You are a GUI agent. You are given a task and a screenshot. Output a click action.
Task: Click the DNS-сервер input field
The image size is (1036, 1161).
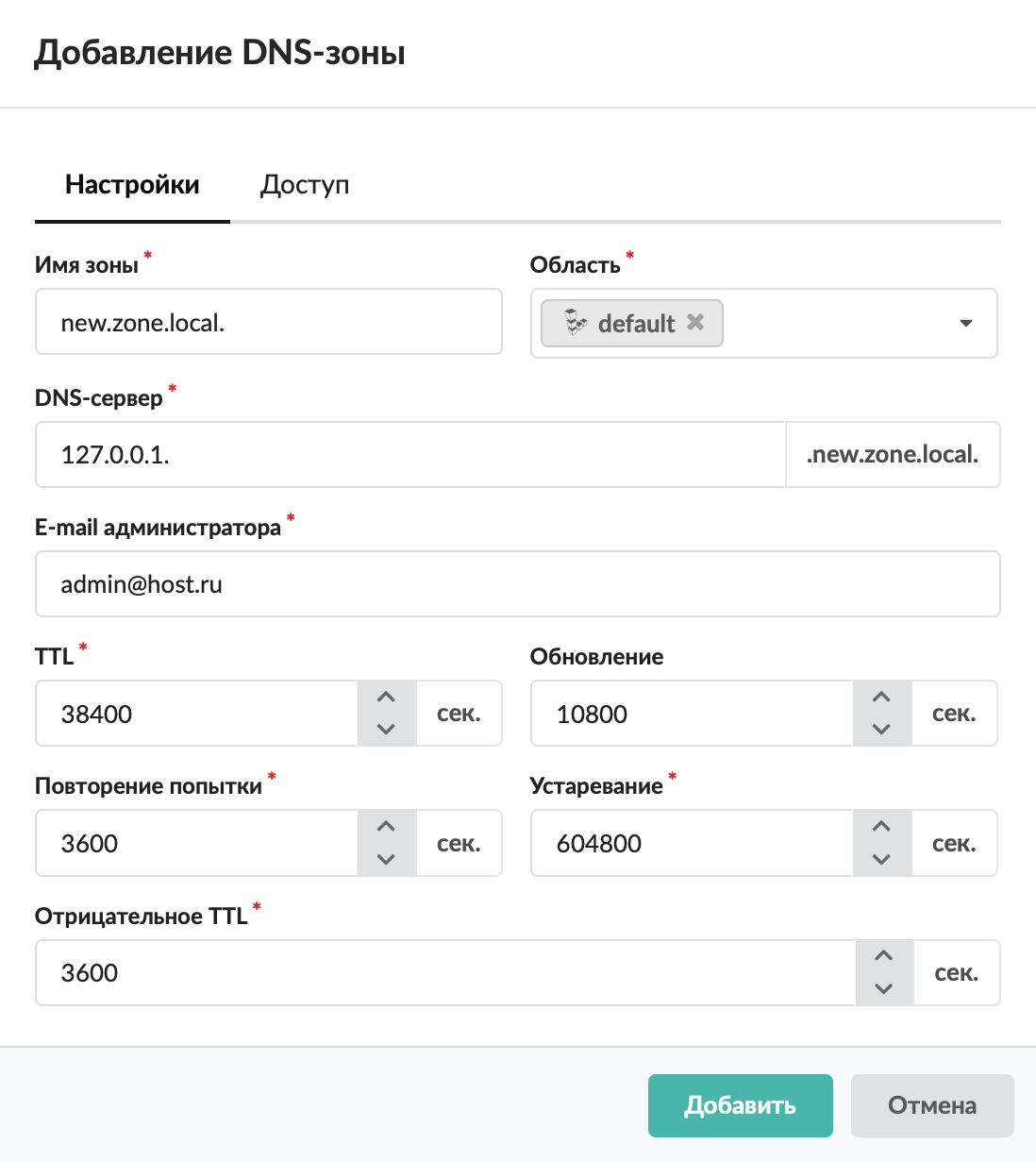click(x=409, y=455)
